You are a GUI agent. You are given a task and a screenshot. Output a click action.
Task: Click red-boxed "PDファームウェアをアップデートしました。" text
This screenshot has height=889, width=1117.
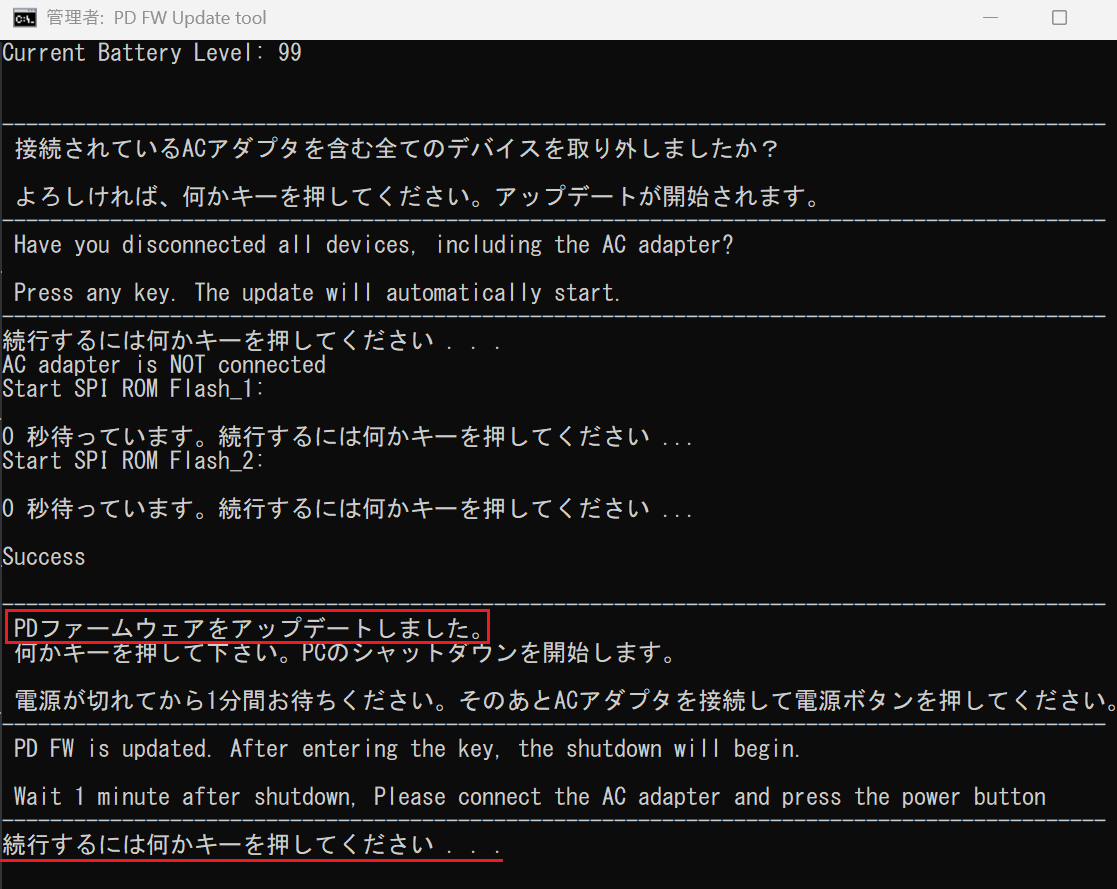[248, 629]
